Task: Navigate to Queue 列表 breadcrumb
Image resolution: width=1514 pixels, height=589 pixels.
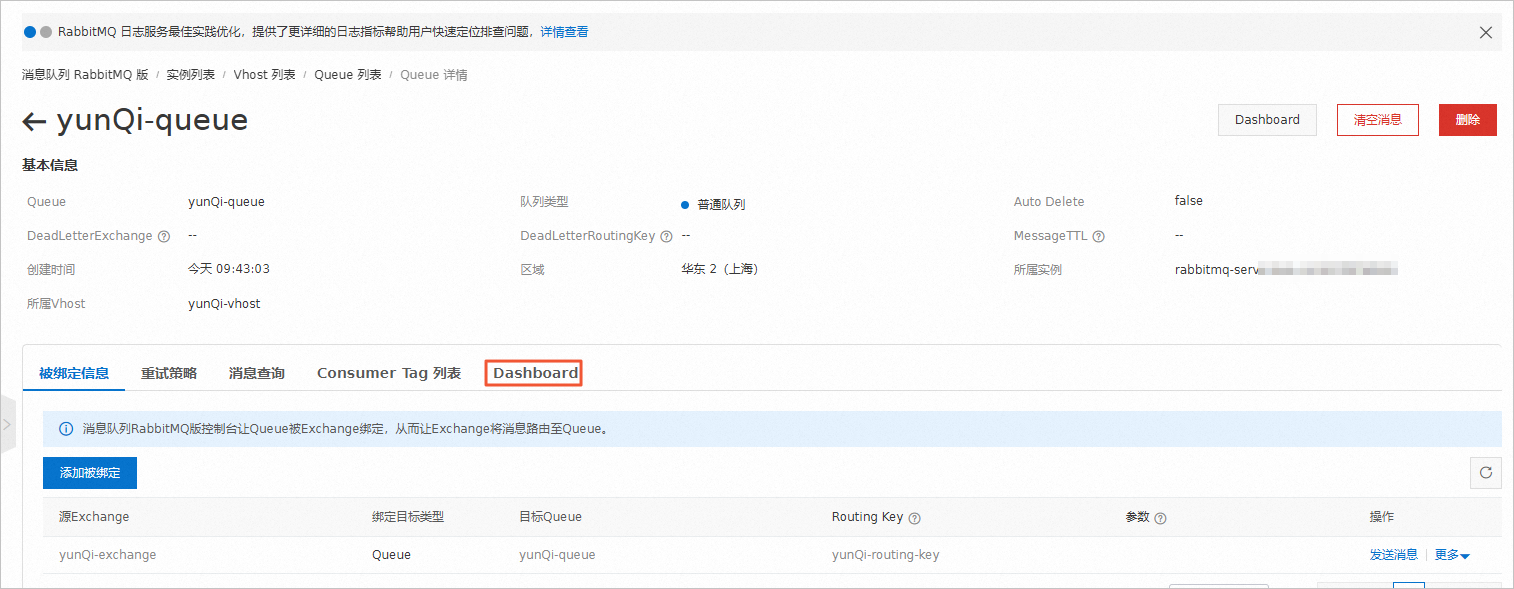Action: [348, 75]
